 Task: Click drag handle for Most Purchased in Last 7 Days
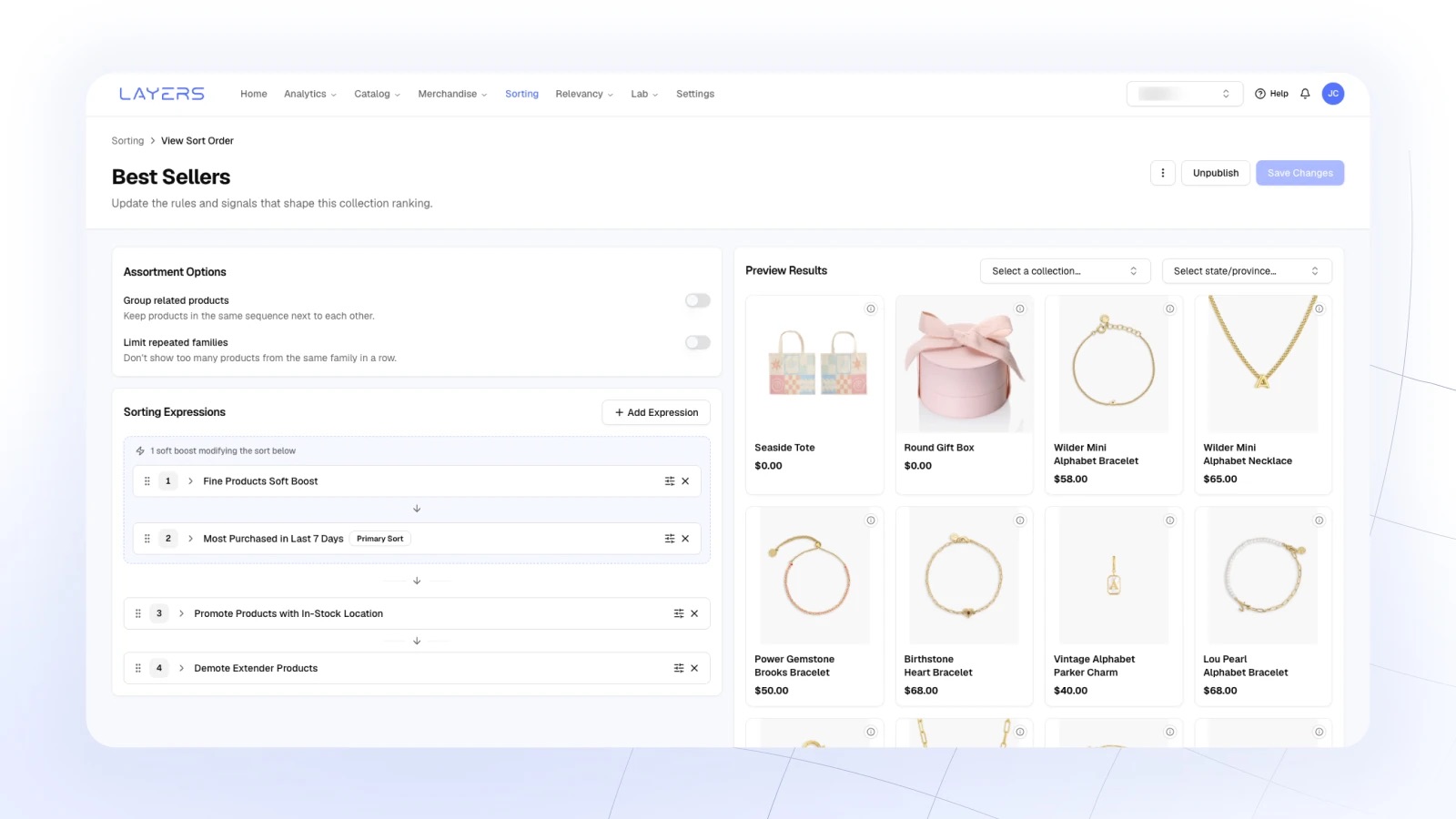pyautogui.click(x=147, y=539)
